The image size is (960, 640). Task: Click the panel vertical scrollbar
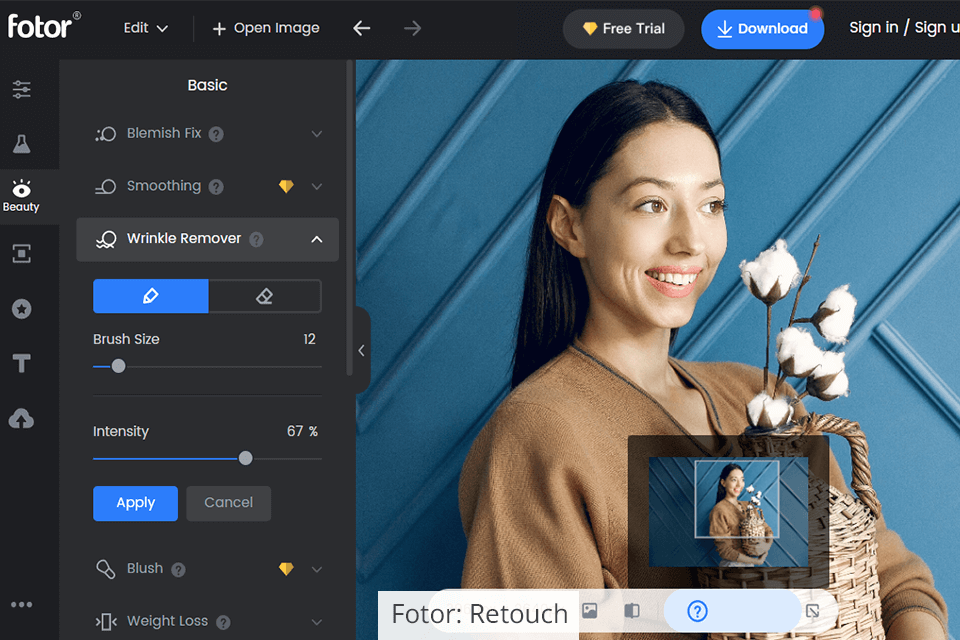click(350, 218)
